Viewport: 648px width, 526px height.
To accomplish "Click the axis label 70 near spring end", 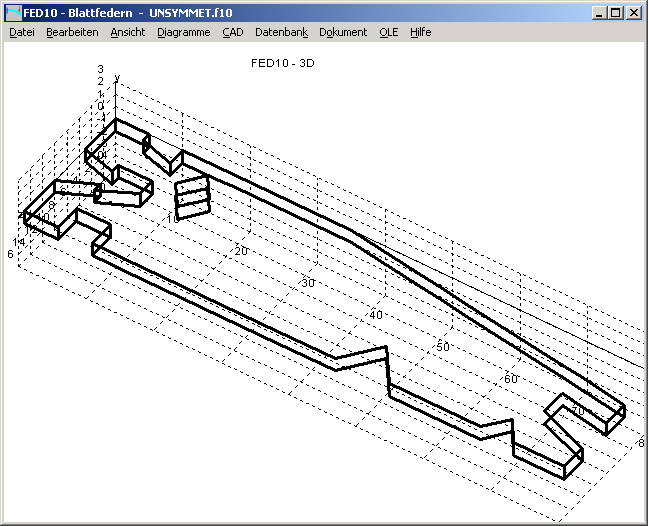I will 577,410.
